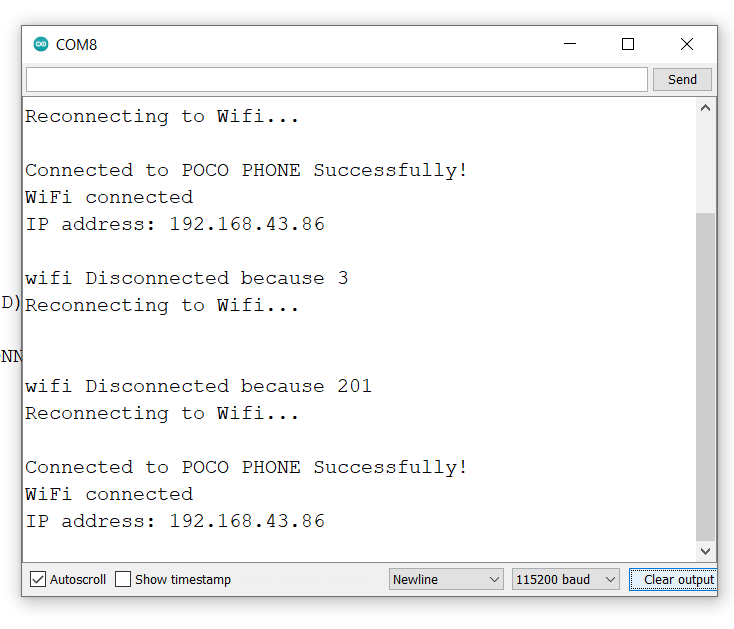
Task: Click the "wifi Disconnected because 201" line
Action: (198, 386)
